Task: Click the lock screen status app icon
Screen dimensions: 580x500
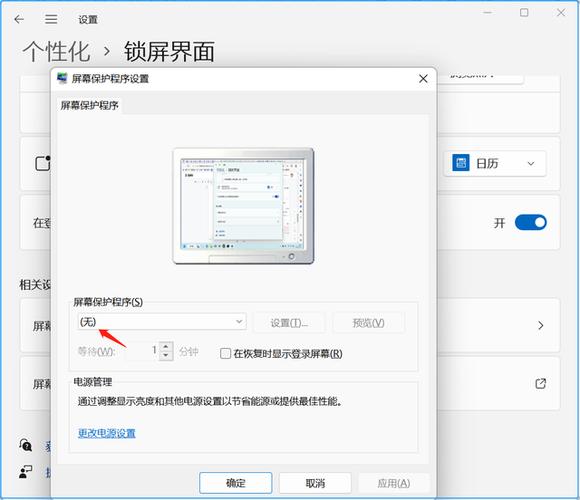Action: 43,163
